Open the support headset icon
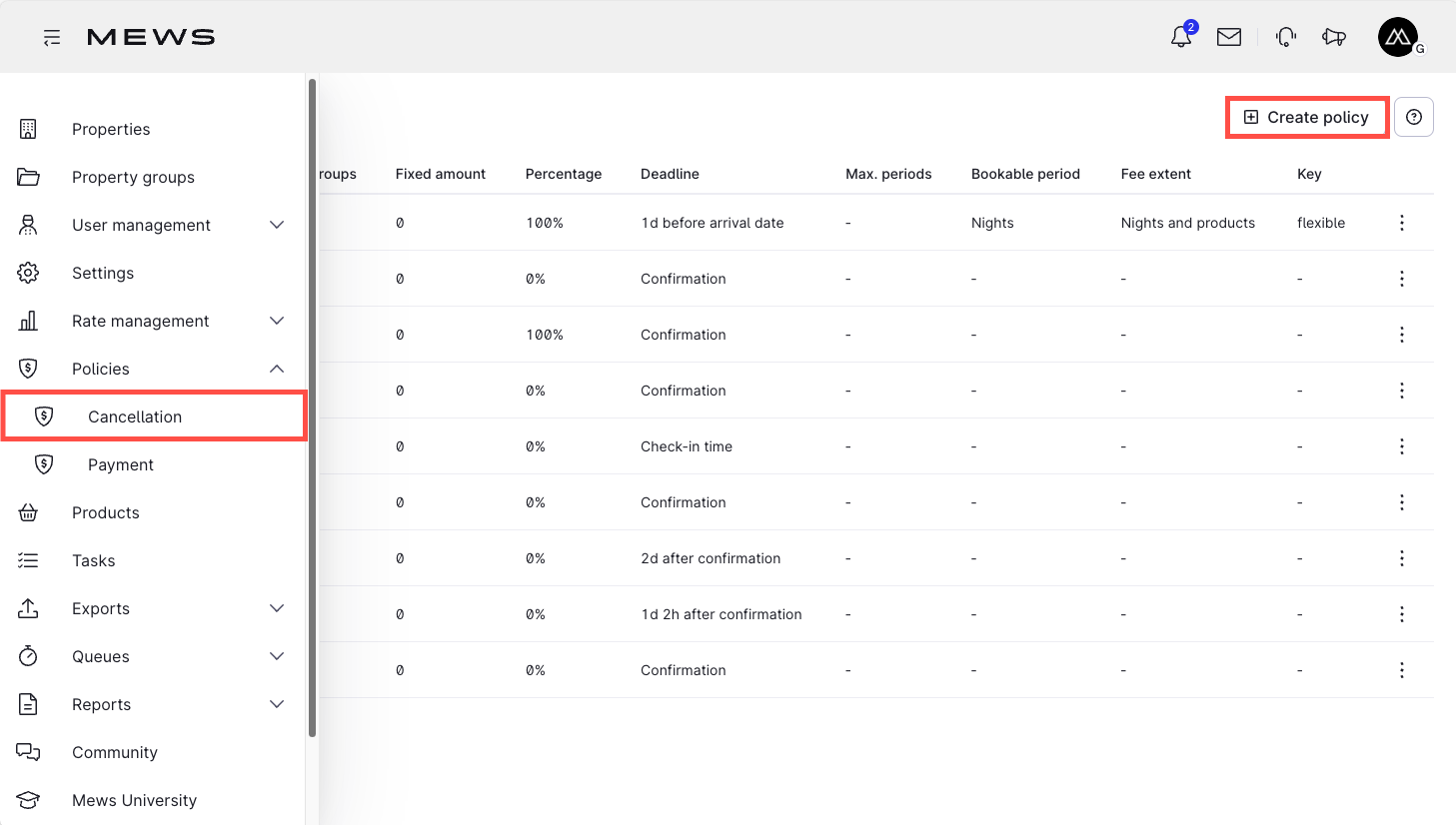 (x=1286, y=37)
